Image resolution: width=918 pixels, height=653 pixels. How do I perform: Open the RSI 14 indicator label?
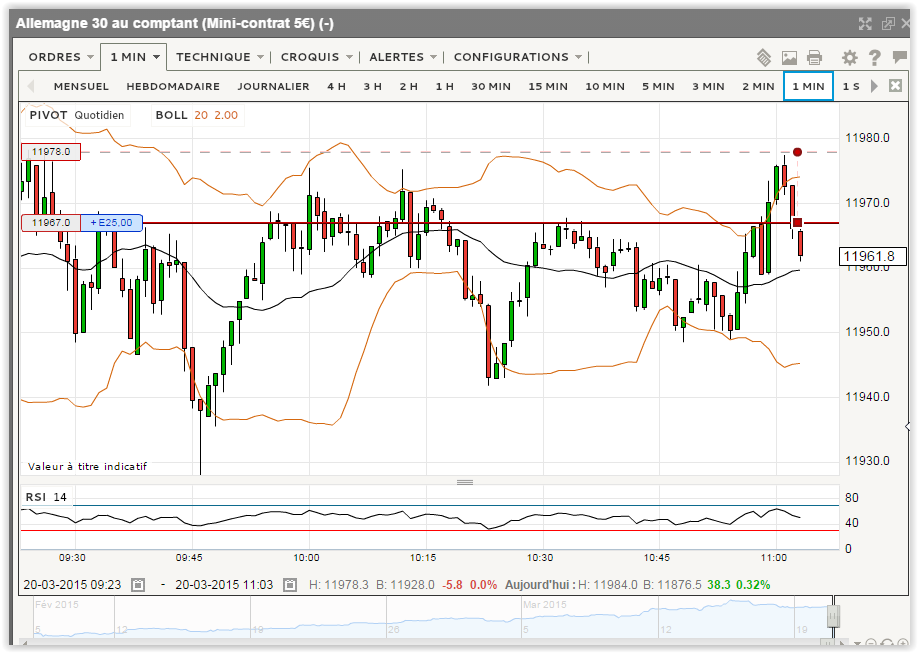(x=46, y=497)
